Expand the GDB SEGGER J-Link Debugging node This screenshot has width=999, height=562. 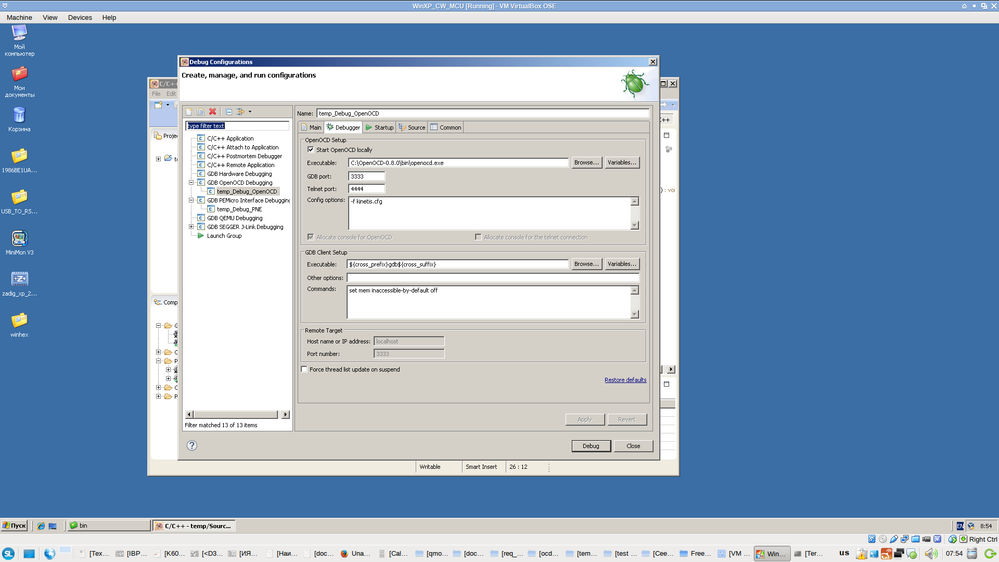(x=191, y=227)
